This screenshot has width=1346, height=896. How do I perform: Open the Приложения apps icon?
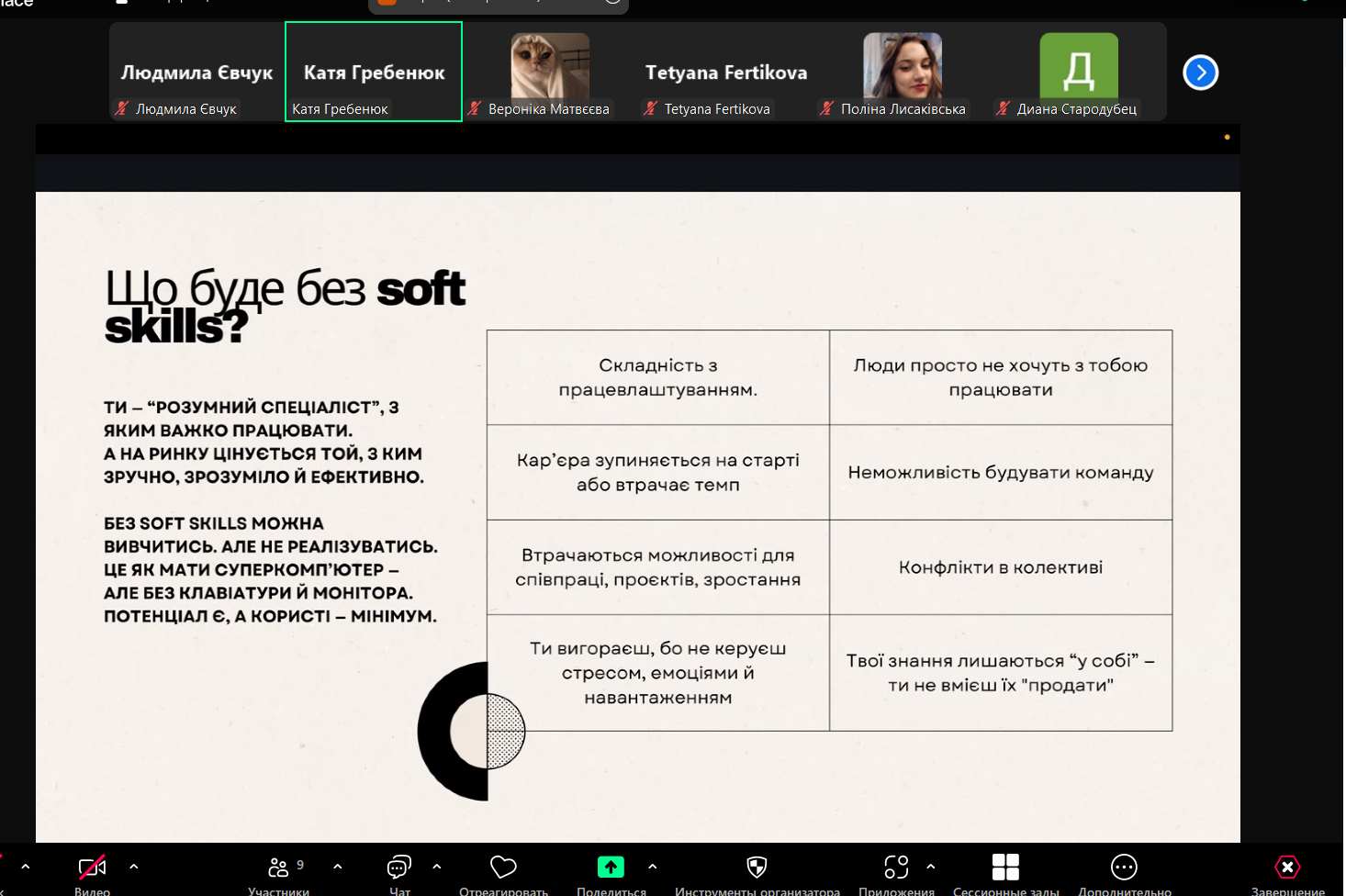click(896, 867)
